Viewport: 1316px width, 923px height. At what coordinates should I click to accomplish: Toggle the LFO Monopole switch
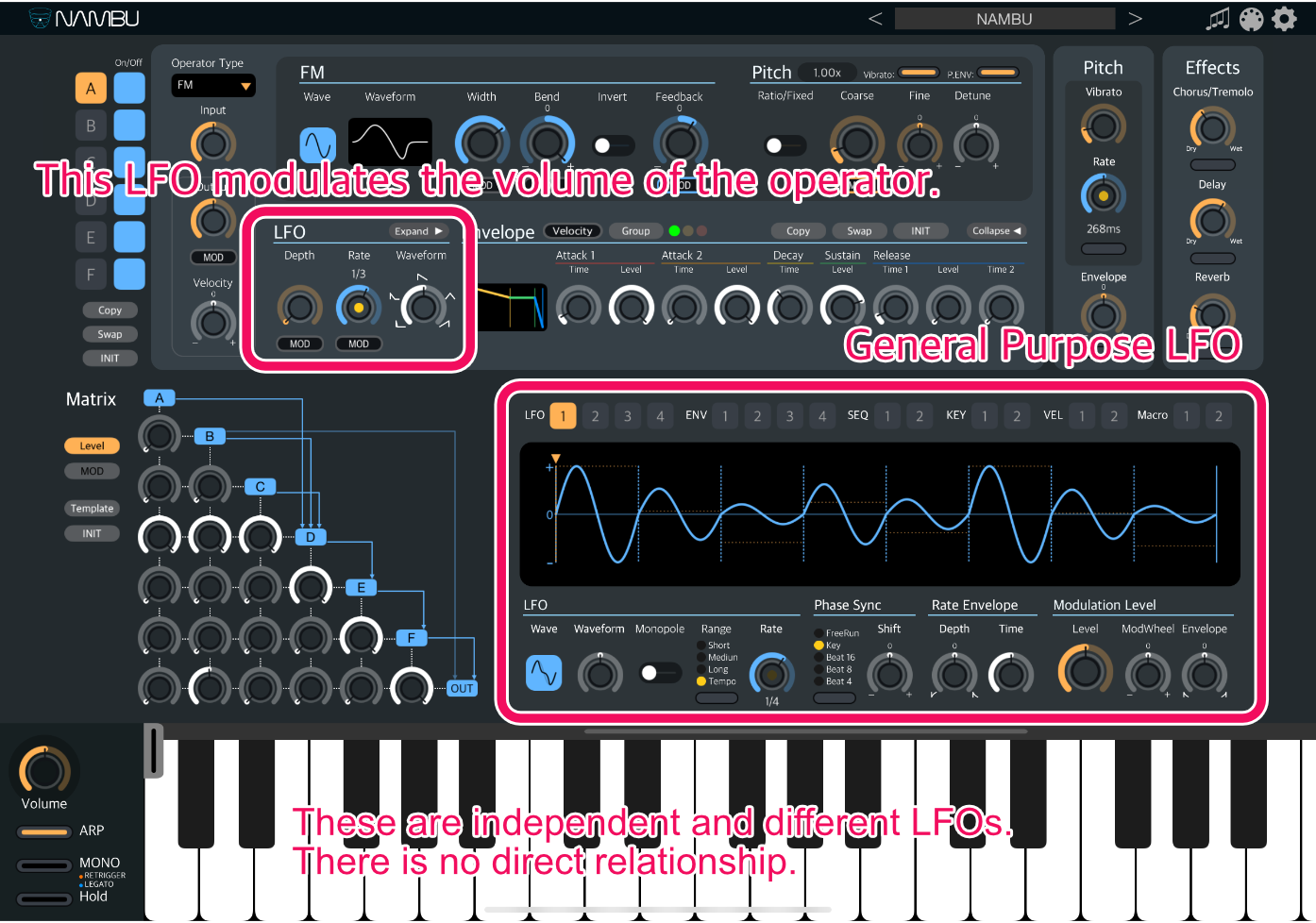coord(659,673)
